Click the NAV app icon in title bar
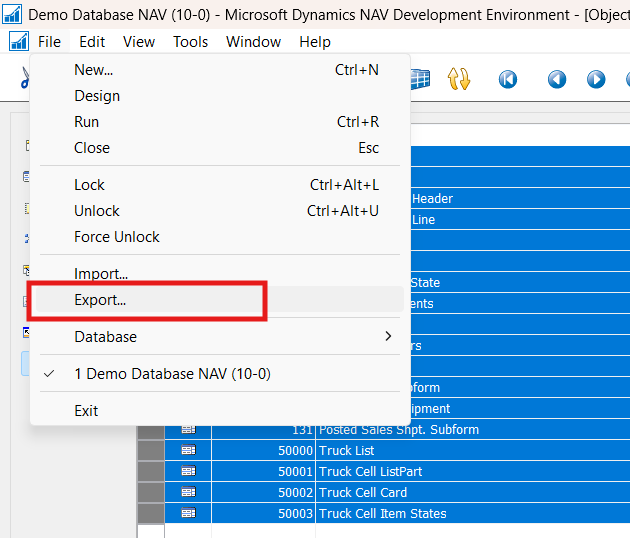Screen dimensions: 630x538 point(14,15)
